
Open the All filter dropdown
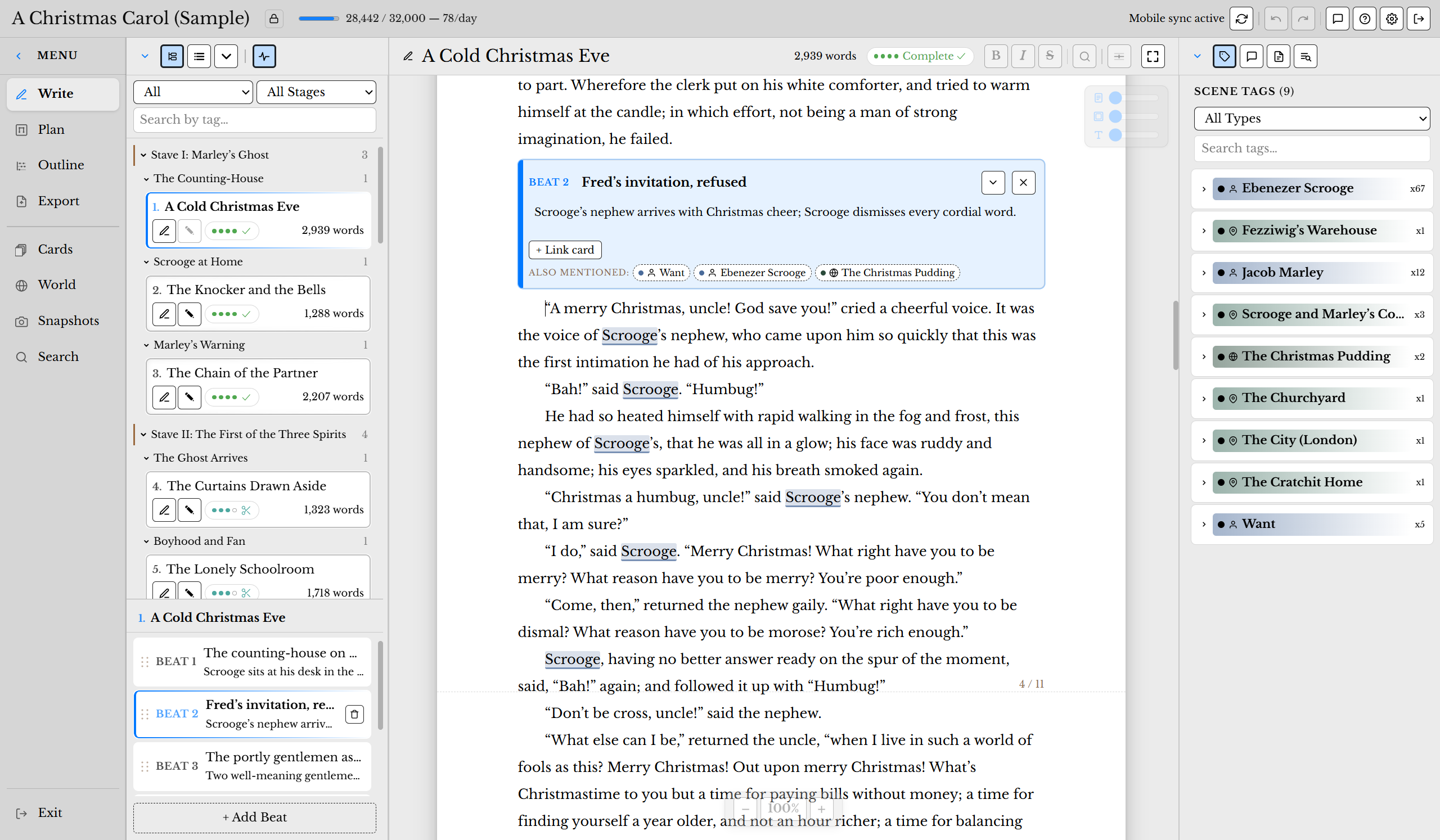193,92
